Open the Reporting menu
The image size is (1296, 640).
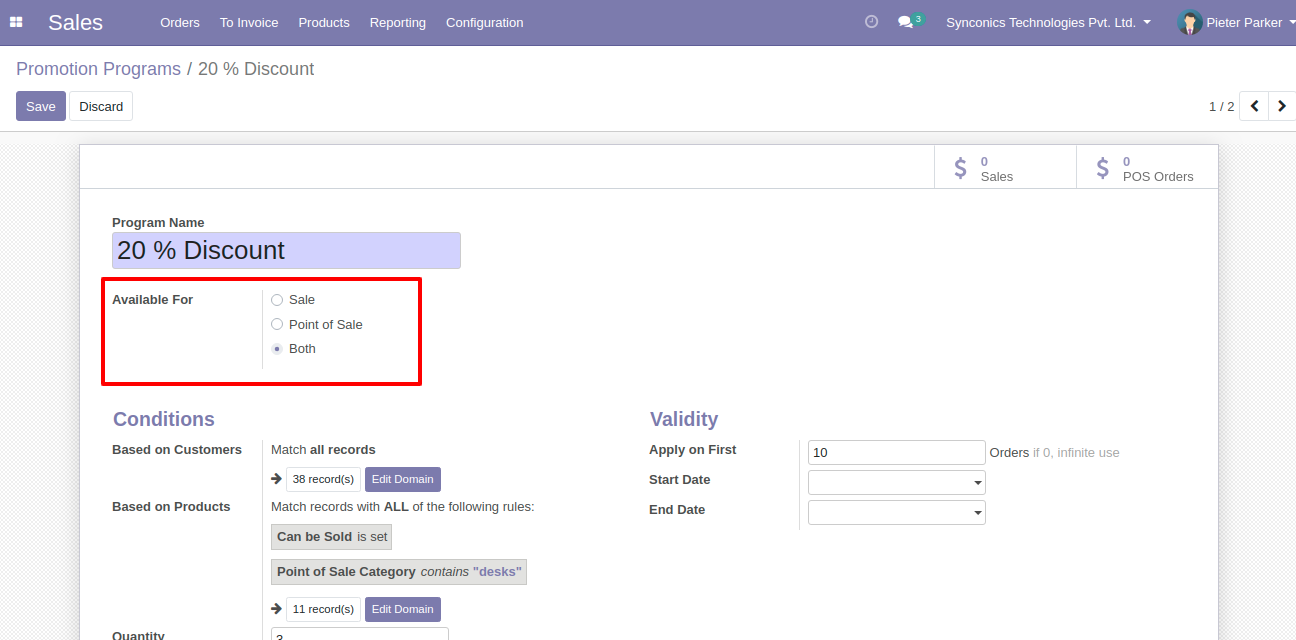[397, 22]
